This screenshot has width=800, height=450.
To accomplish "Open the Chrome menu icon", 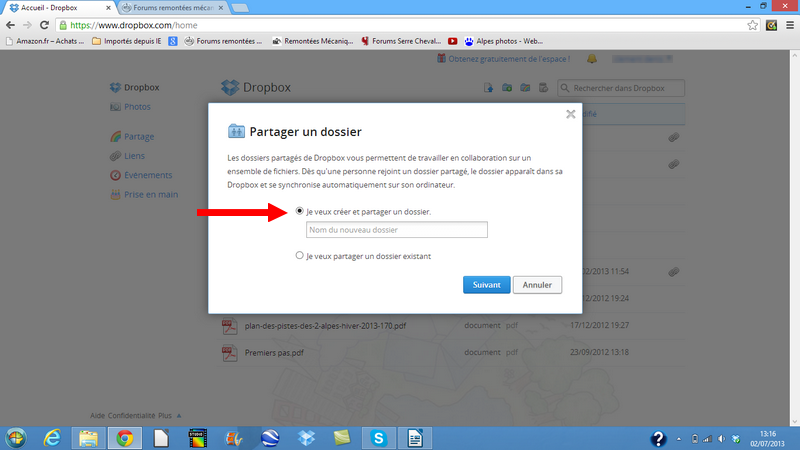I will pyautogui.click(x=790, y=25).
